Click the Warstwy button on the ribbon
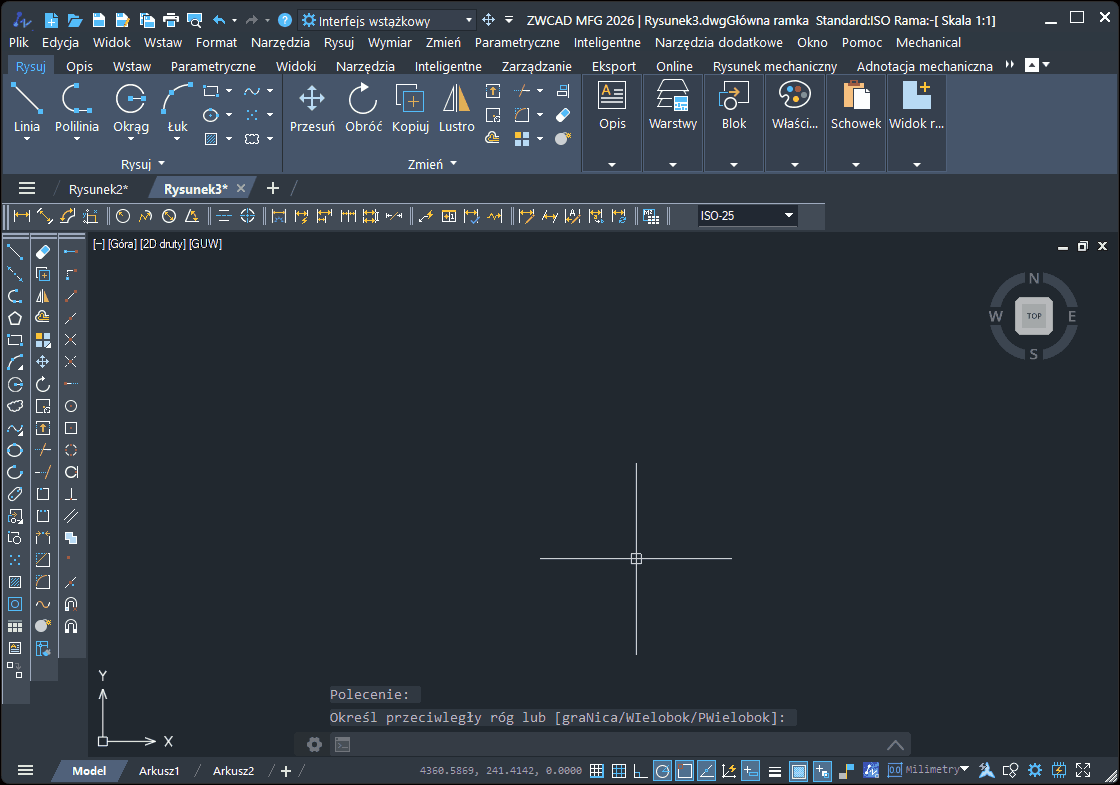1120x785 pixels. pos(672,110)
